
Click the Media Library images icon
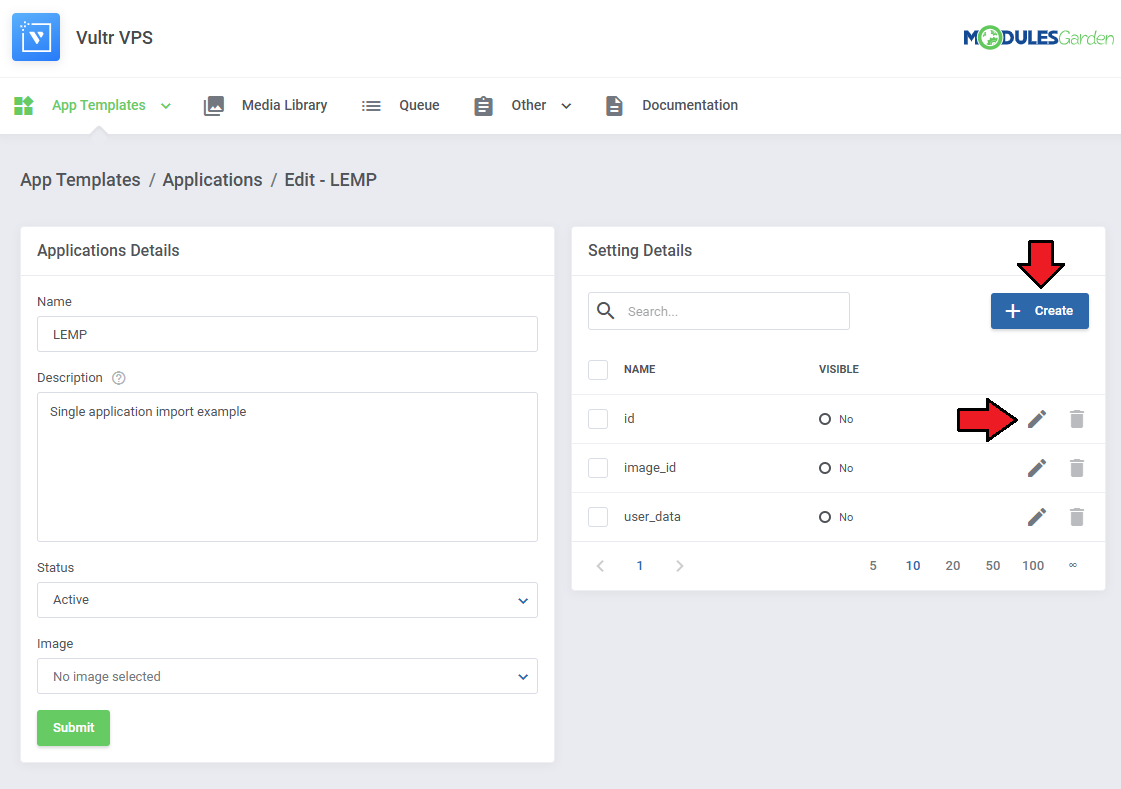(214, 106)
